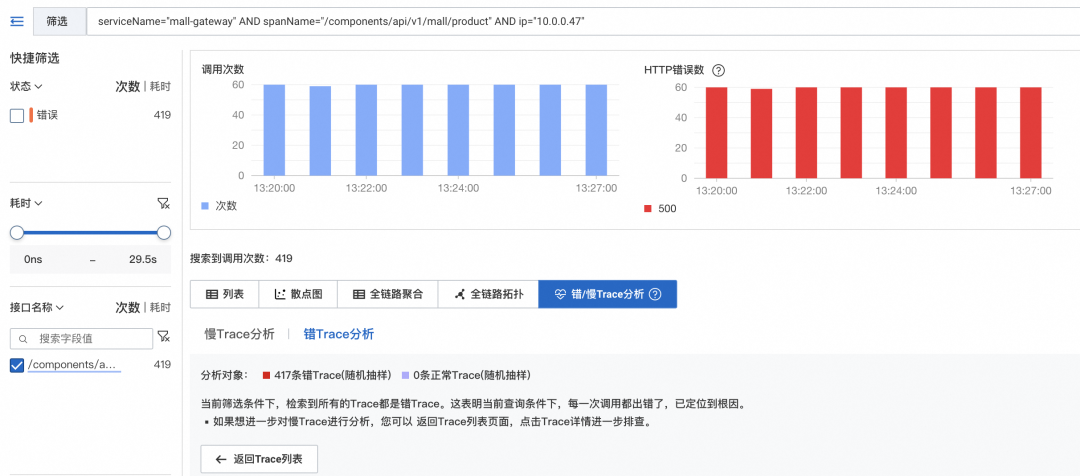
Task: Click the 419 count beside 错误
Action: click(162, 115)
